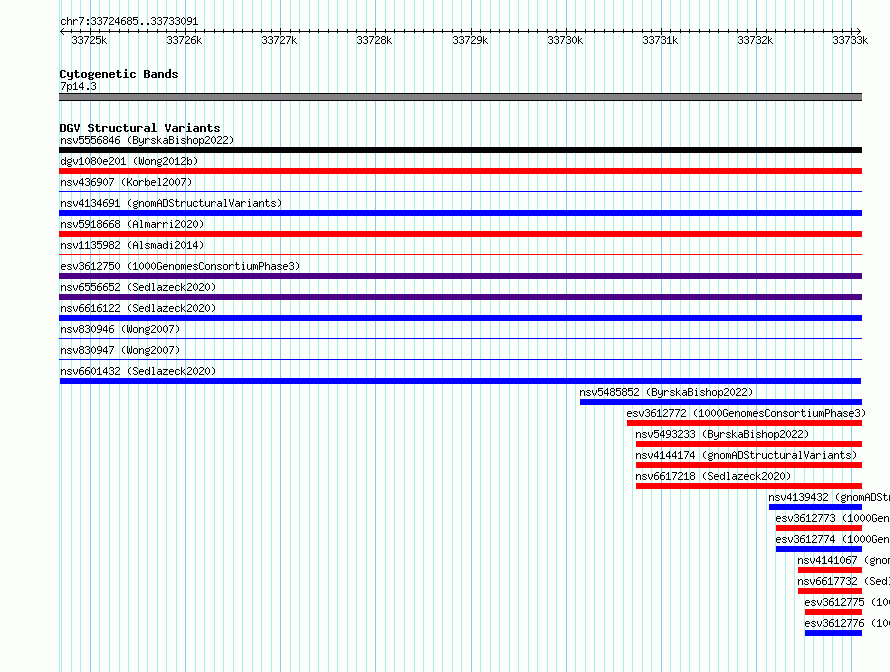The image size is (890, 672).
Task: Click the red dgv1080e201 variant bar
Action: pyautogui.click(x=460, y=171)
